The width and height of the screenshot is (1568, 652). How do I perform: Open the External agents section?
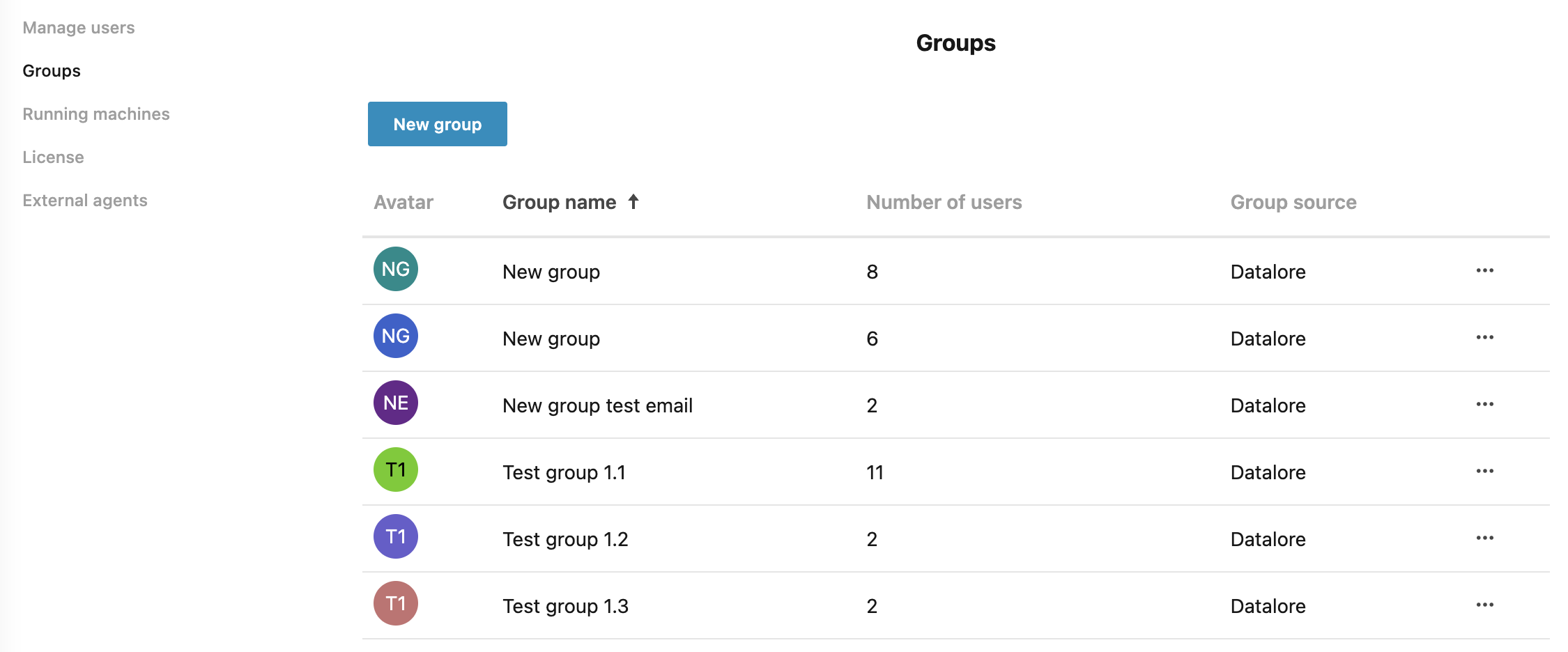[85, 200]
